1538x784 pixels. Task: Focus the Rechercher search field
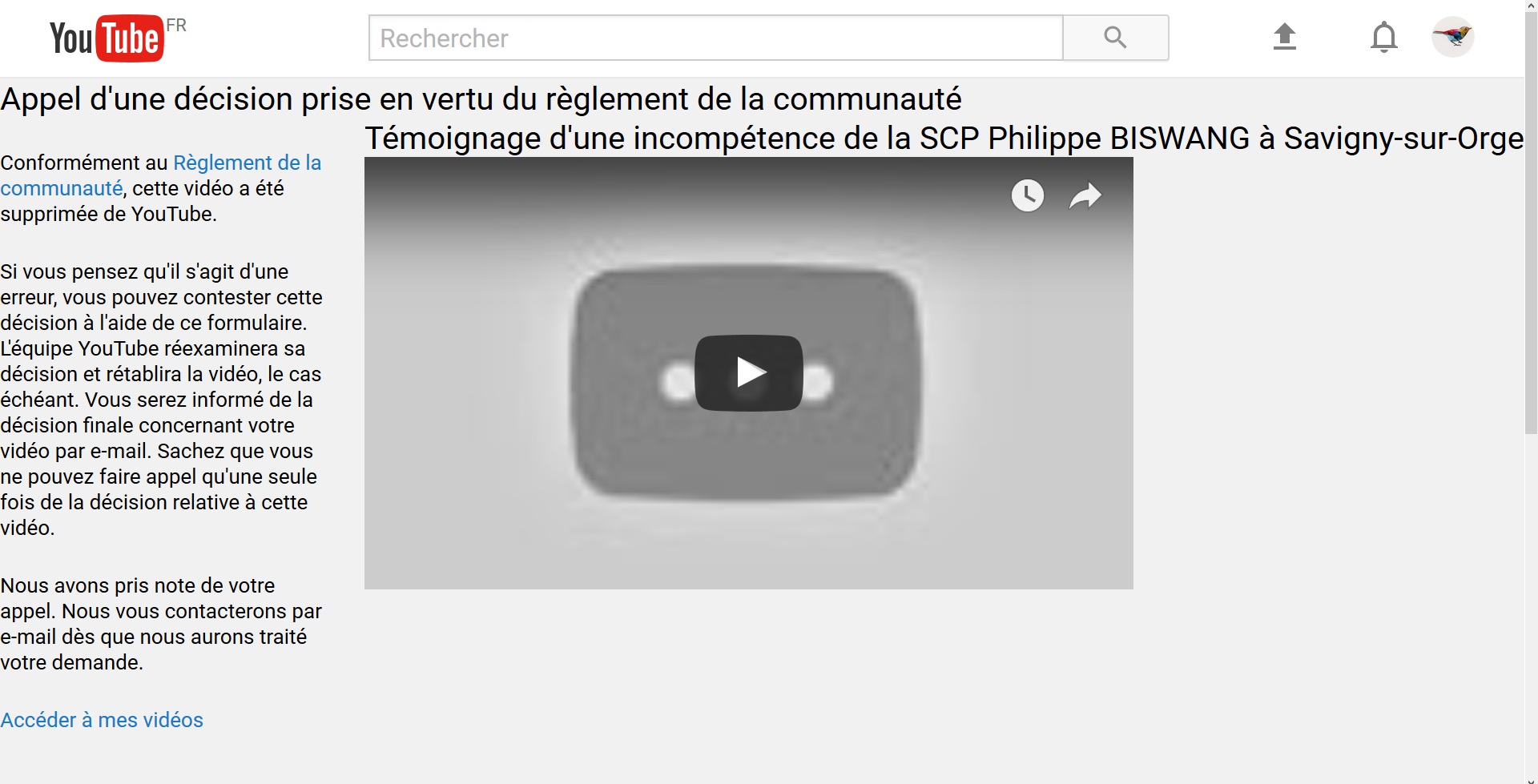pos(715,38)
